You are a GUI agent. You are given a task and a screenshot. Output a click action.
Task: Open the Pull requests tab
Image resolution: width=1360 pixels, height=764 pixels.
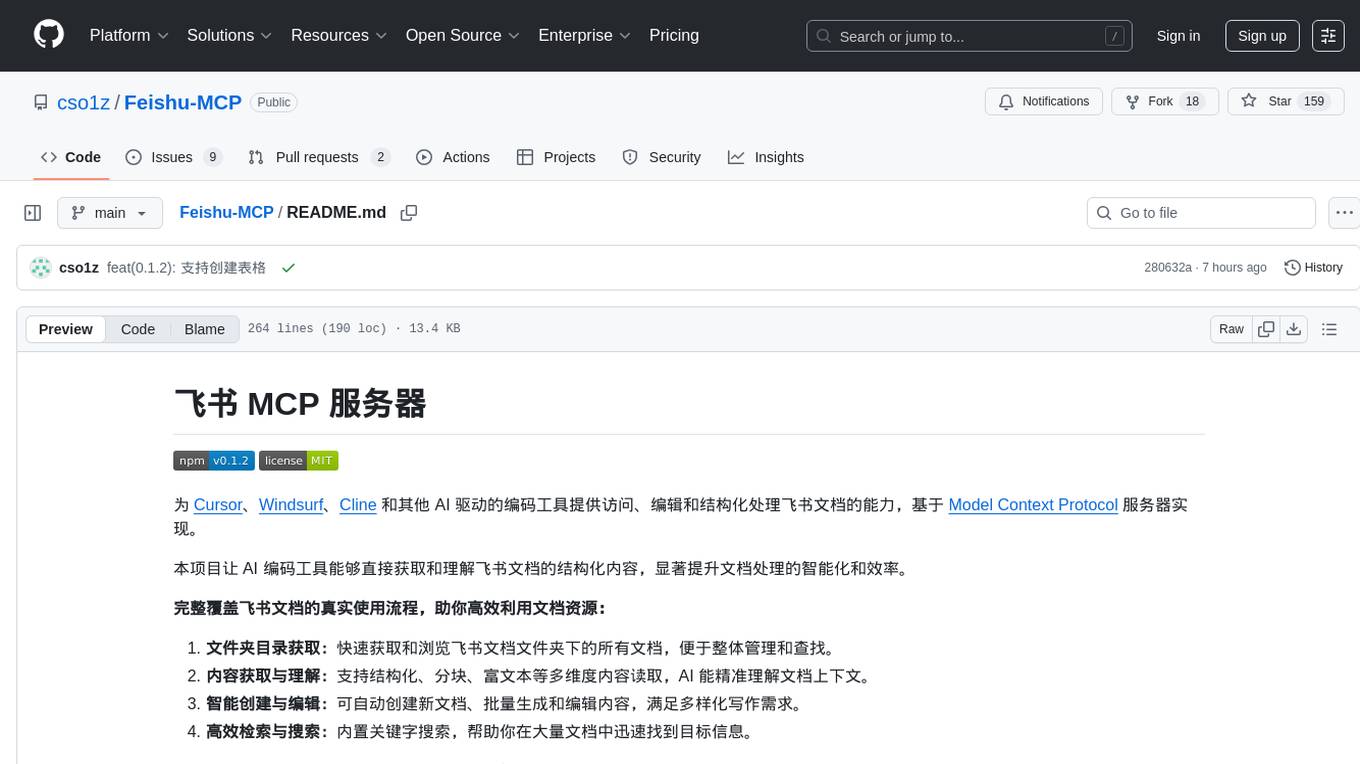(x=317, y=157)
